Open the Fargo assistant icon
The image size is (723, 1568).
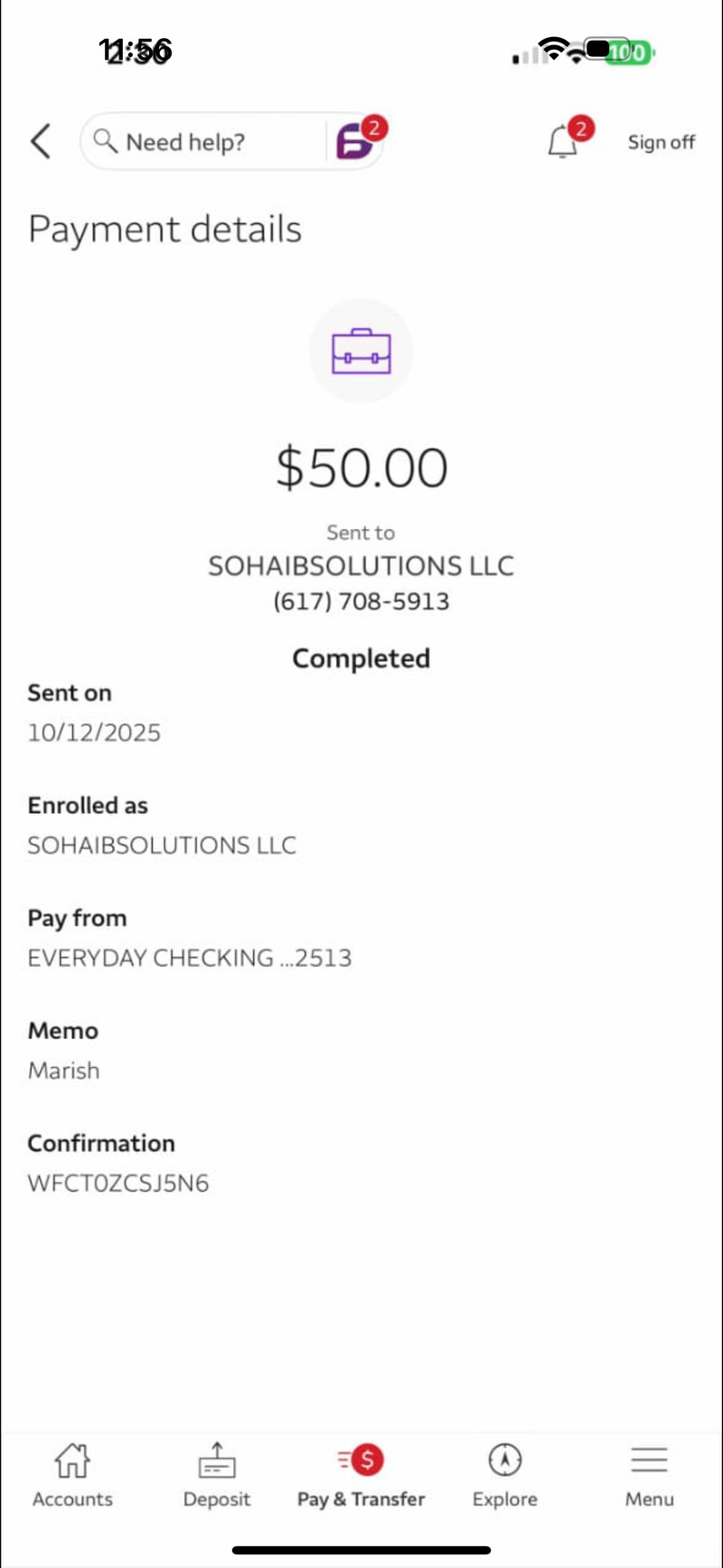pyautogui.click(x=355, y=142)
